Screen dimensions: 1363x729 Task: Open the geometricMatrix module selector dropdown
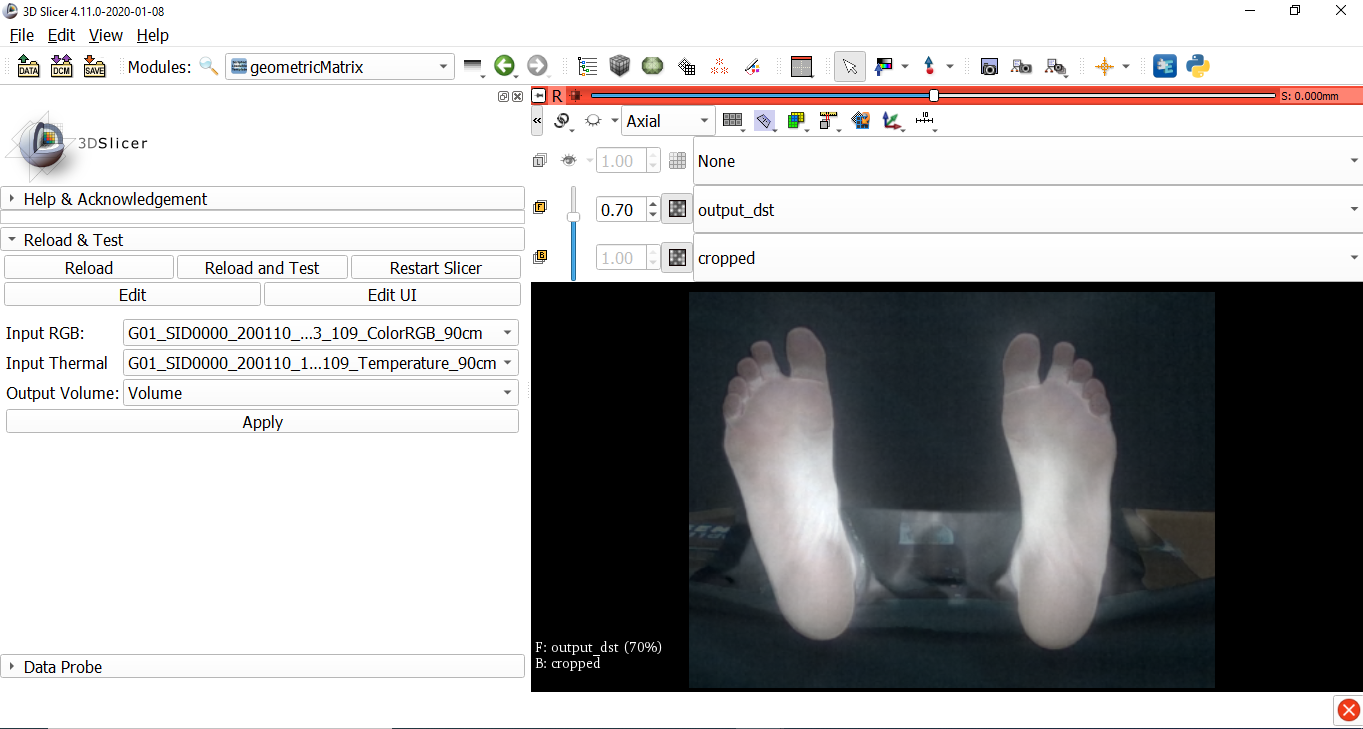[340, 67]
